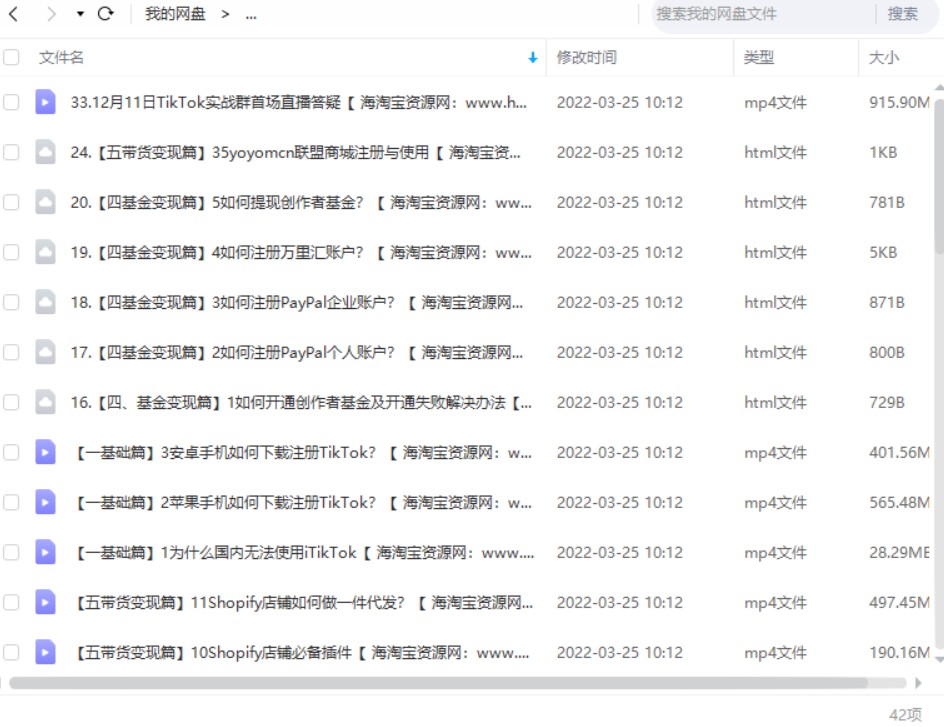Select file name 10Shopify店铺必备插件

(x=301, y=652)
